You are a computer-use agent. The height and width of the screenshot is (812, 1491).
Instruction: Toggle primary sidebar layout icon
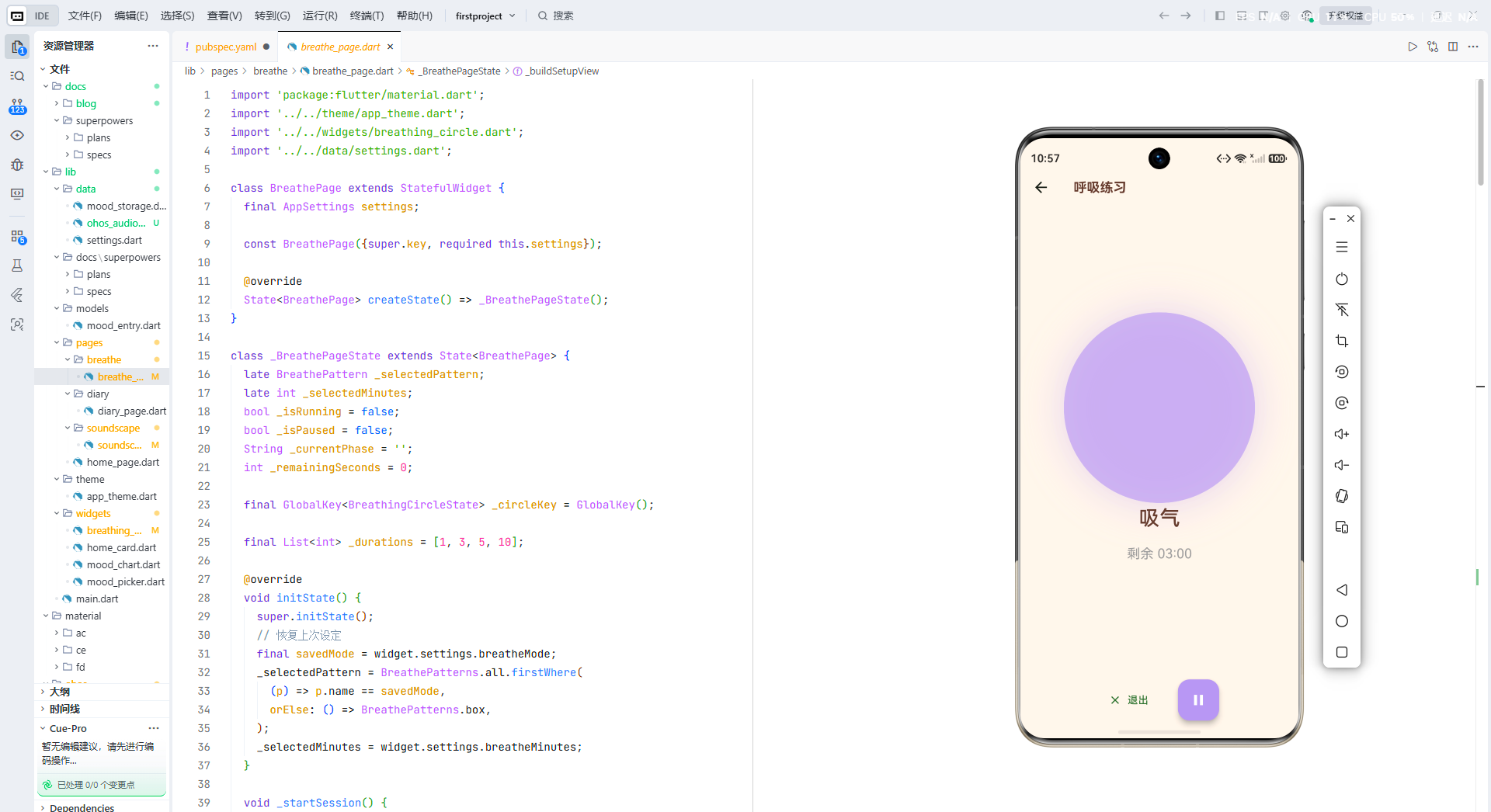click(x=1220, y=16)
